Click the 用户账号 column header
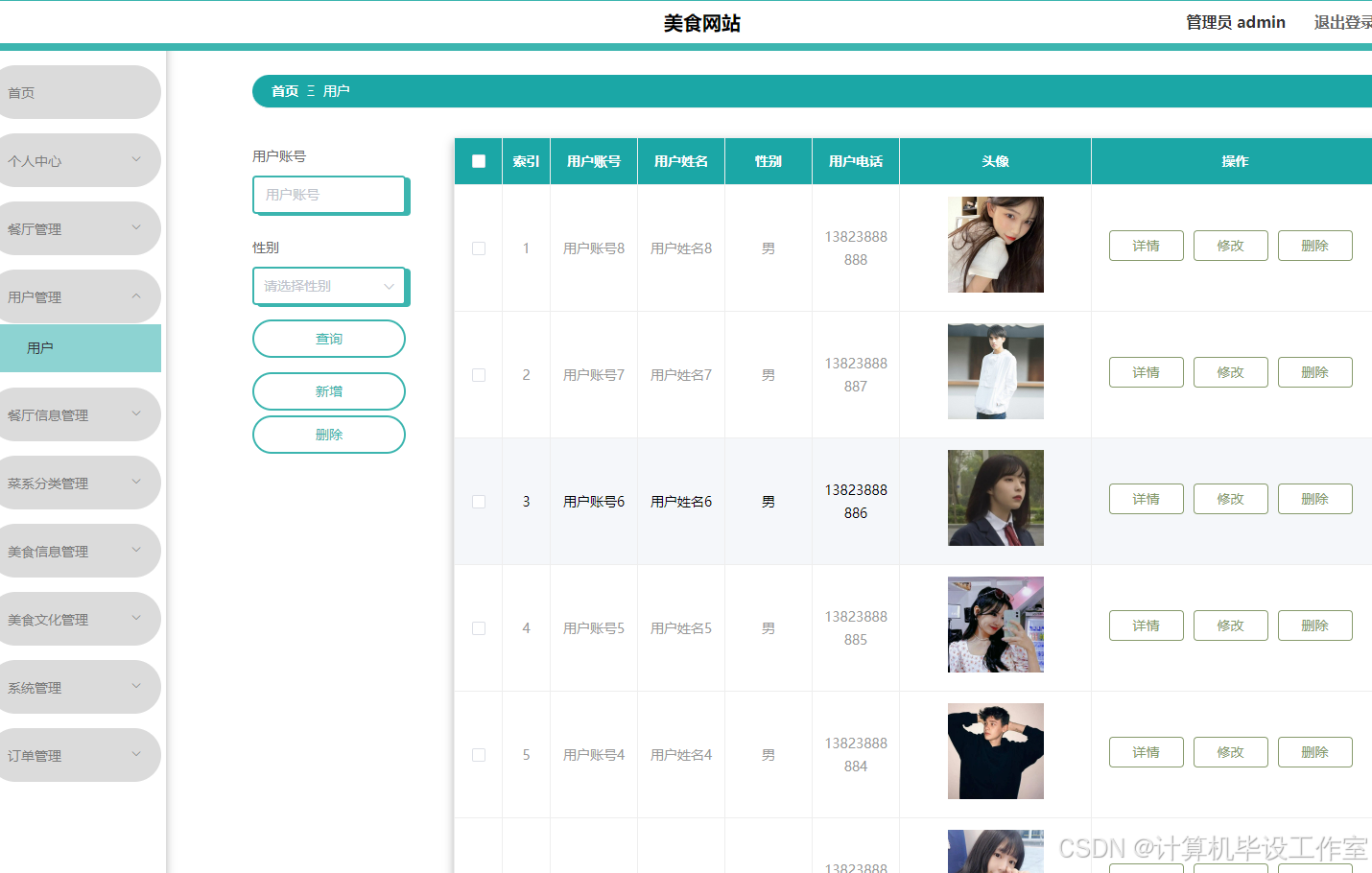 click(594, 161)
